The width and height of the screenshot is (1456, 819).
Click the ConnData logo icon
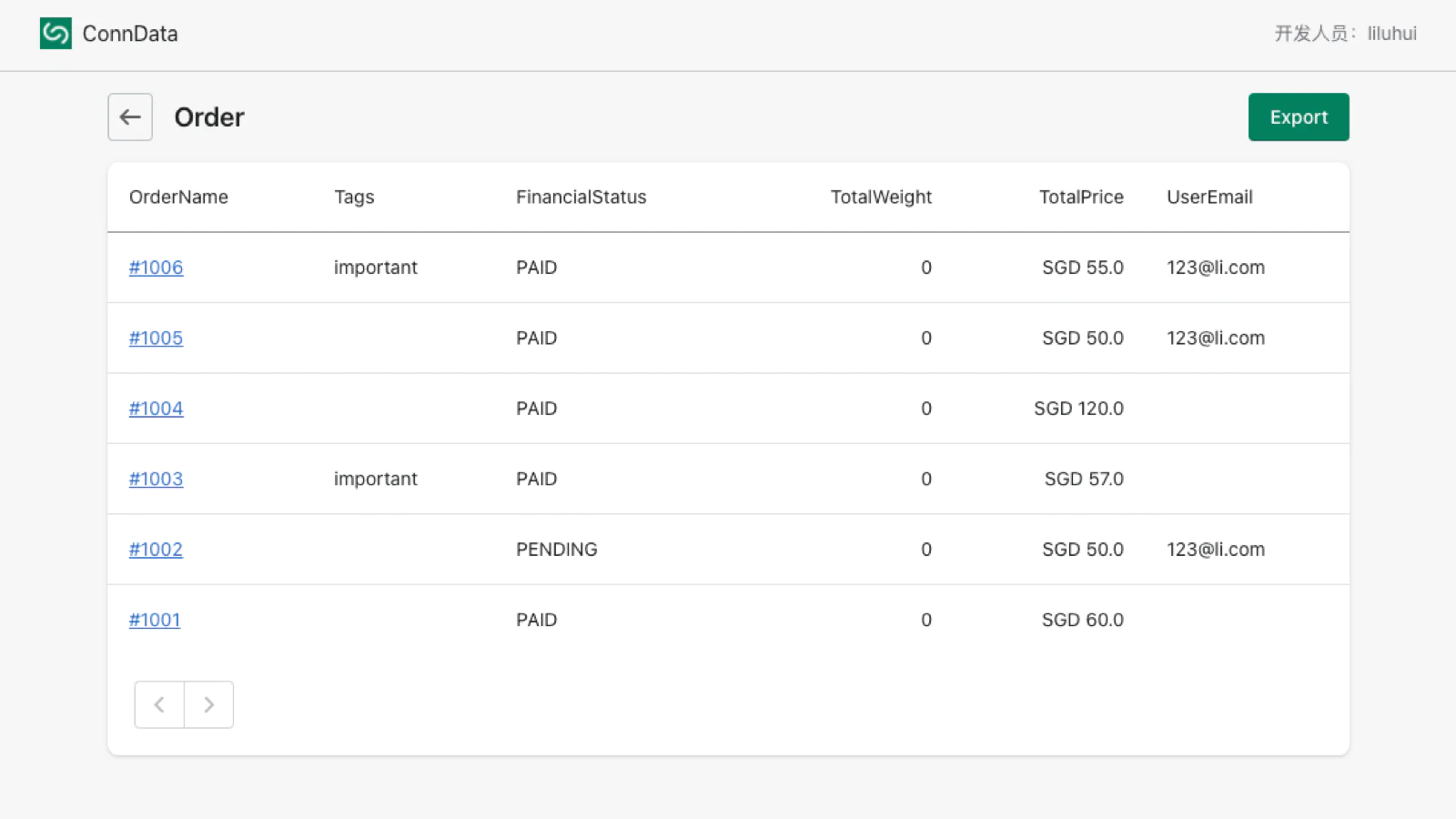pos(56,34)
